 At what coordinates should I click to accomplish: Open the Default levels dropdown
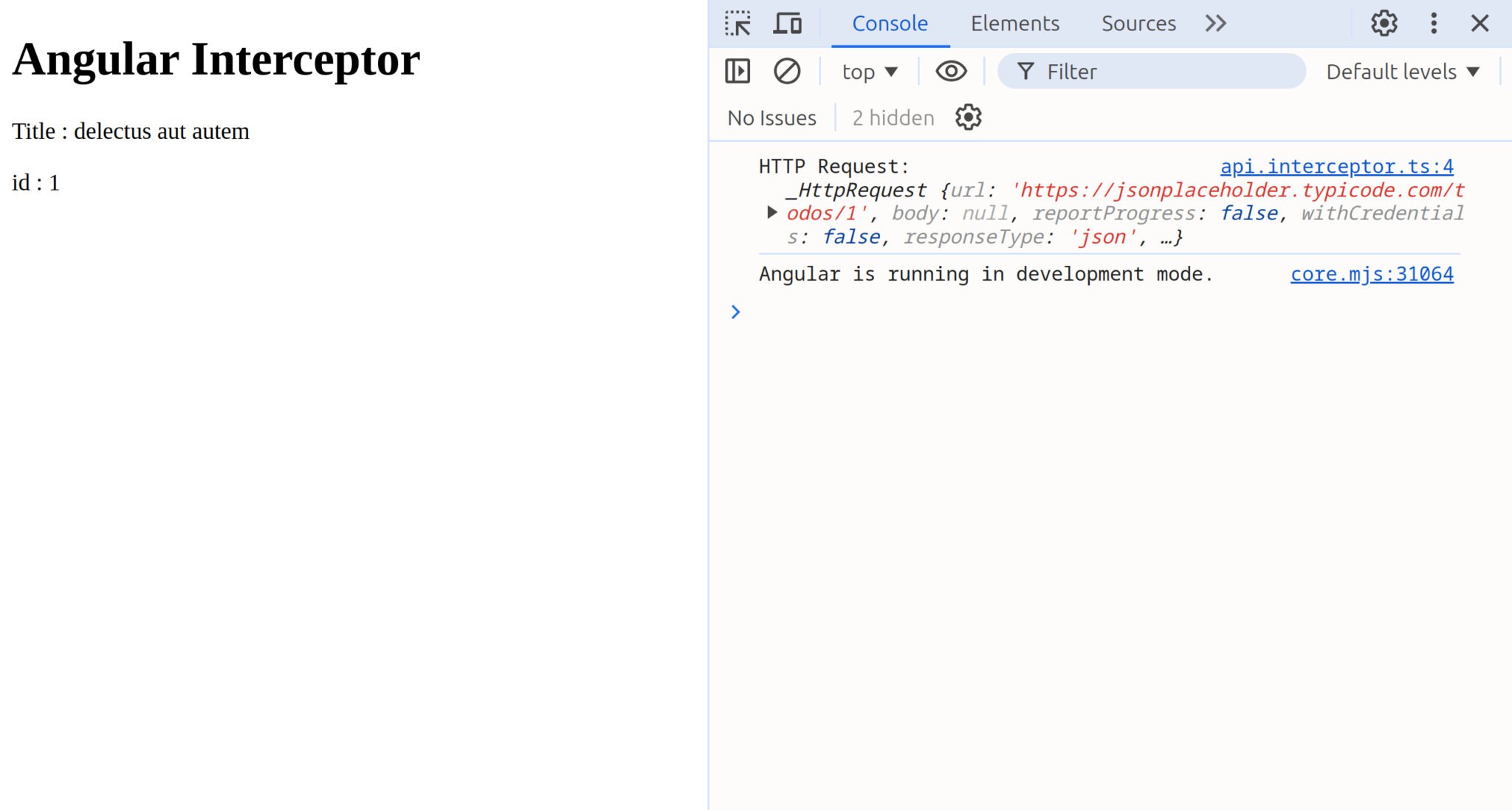tap(1402, 71)
